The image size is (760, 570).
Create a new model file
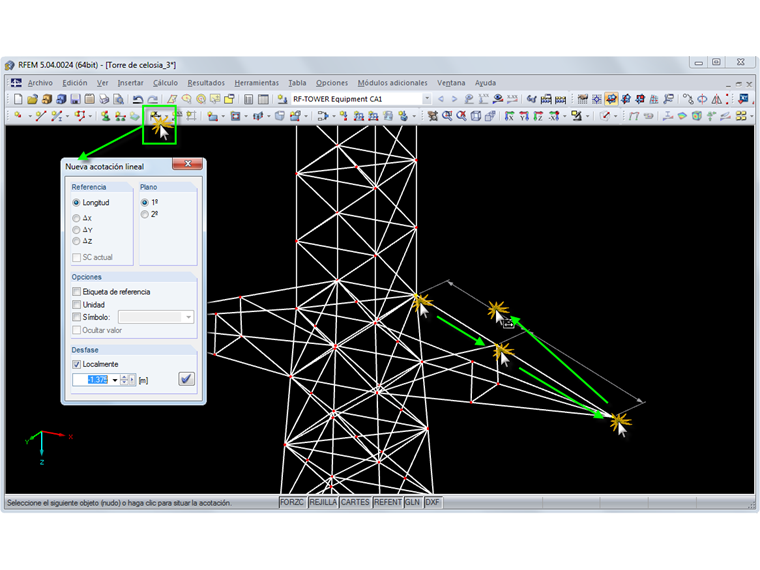(18, 99)
